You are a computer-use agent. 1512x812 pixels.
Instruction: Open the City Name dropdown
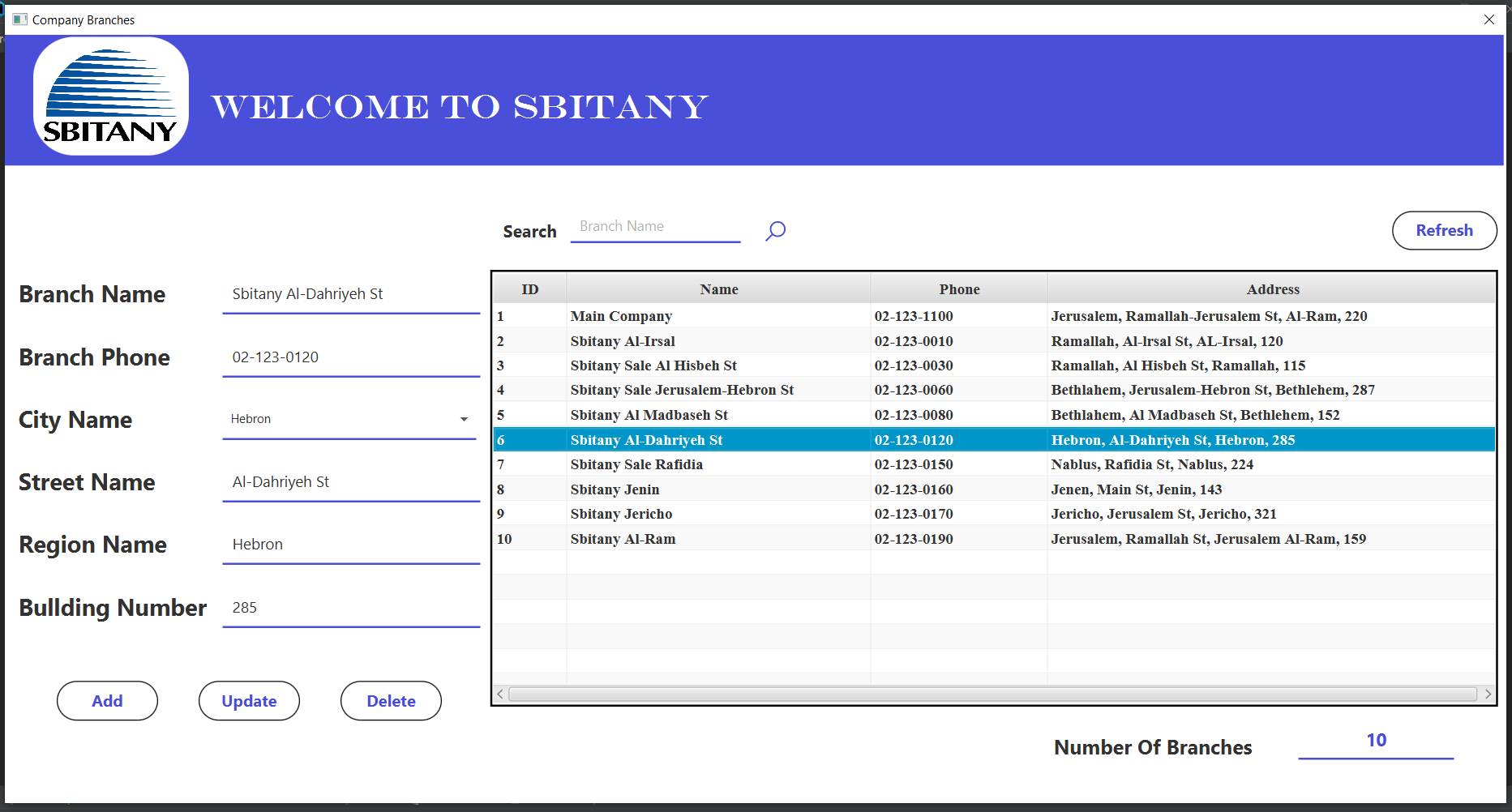pos(349,419)
